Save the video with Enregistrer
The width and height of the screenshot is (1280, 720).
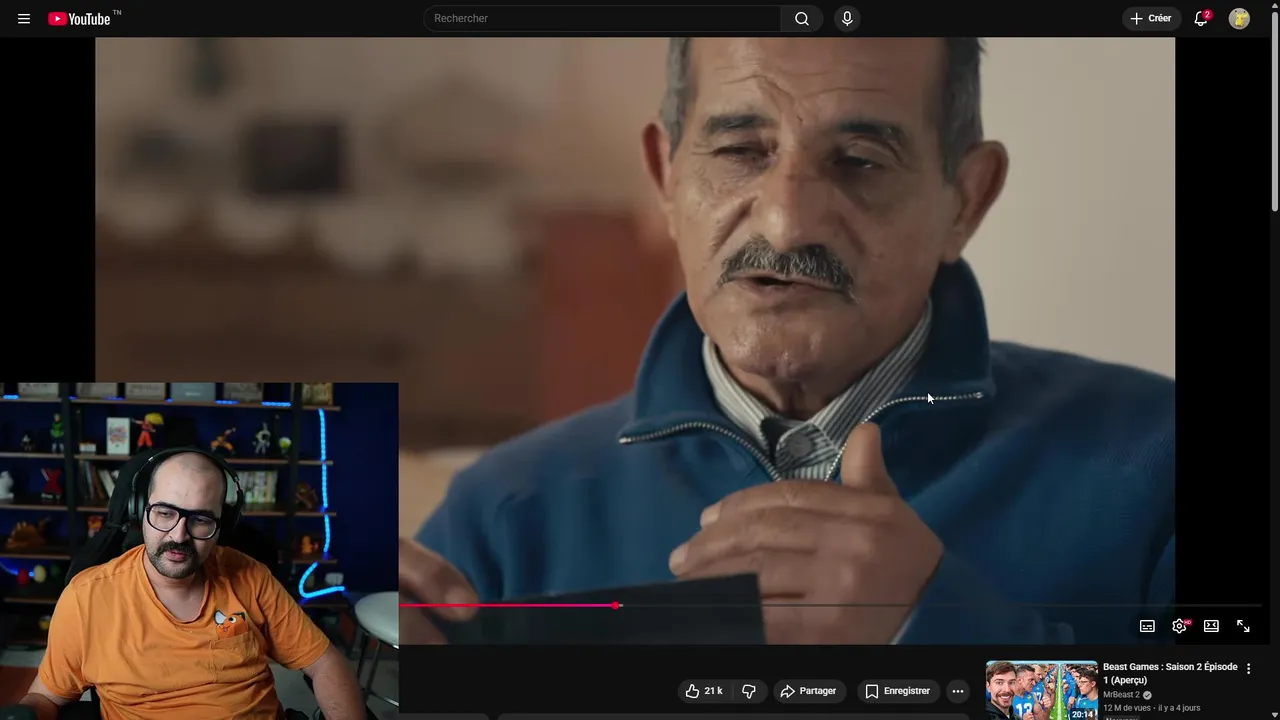[x=897, y=691]
